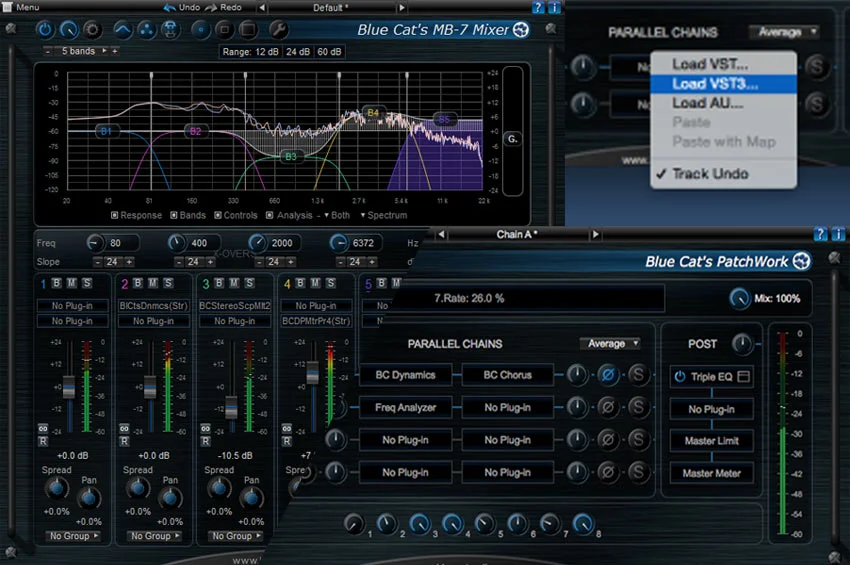Viewport: 850px width, 565px height.
Task: Open info icon in MB-7 Mixer title bar
Action: coord(554,7)
